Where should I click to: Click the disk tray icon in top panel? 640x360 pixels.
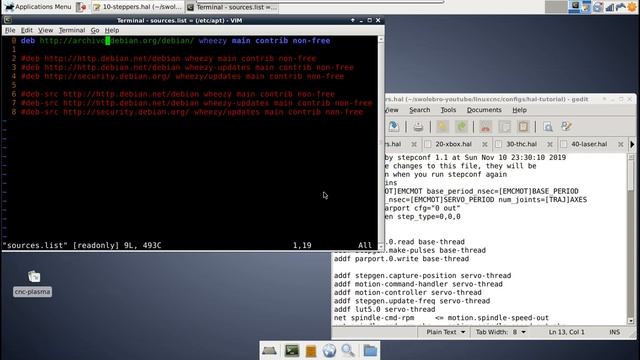click(598, 7)
